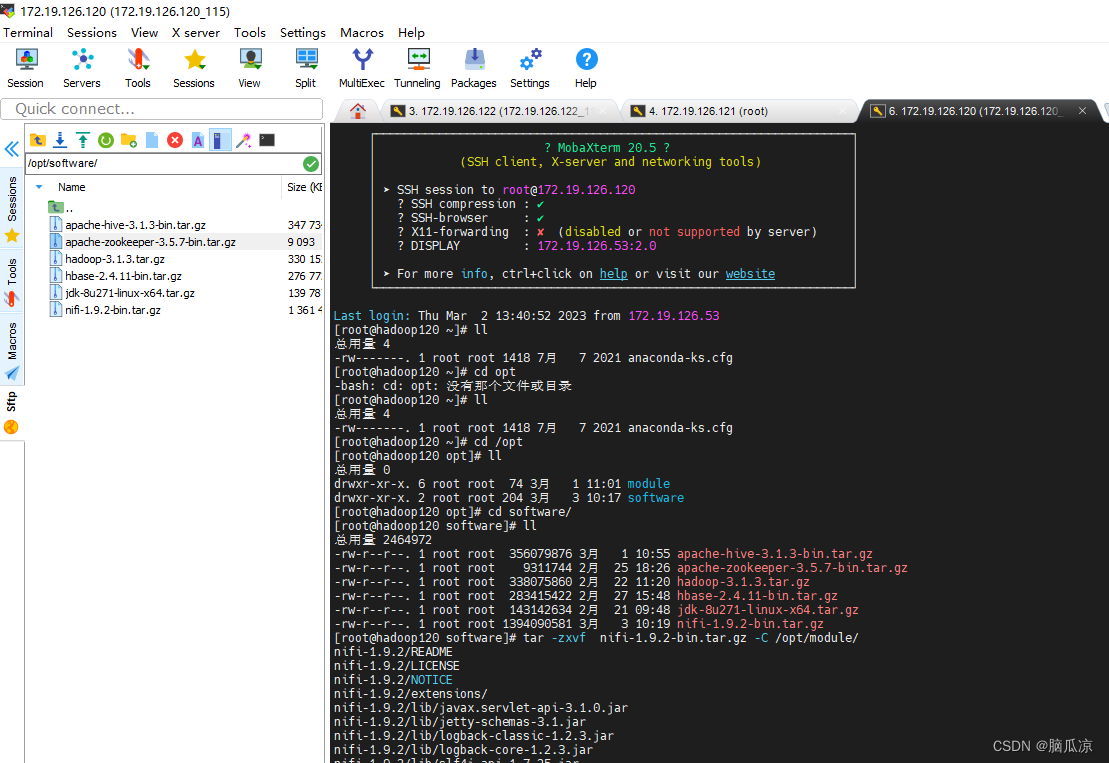Click the Quick connect field

(162, 109)
